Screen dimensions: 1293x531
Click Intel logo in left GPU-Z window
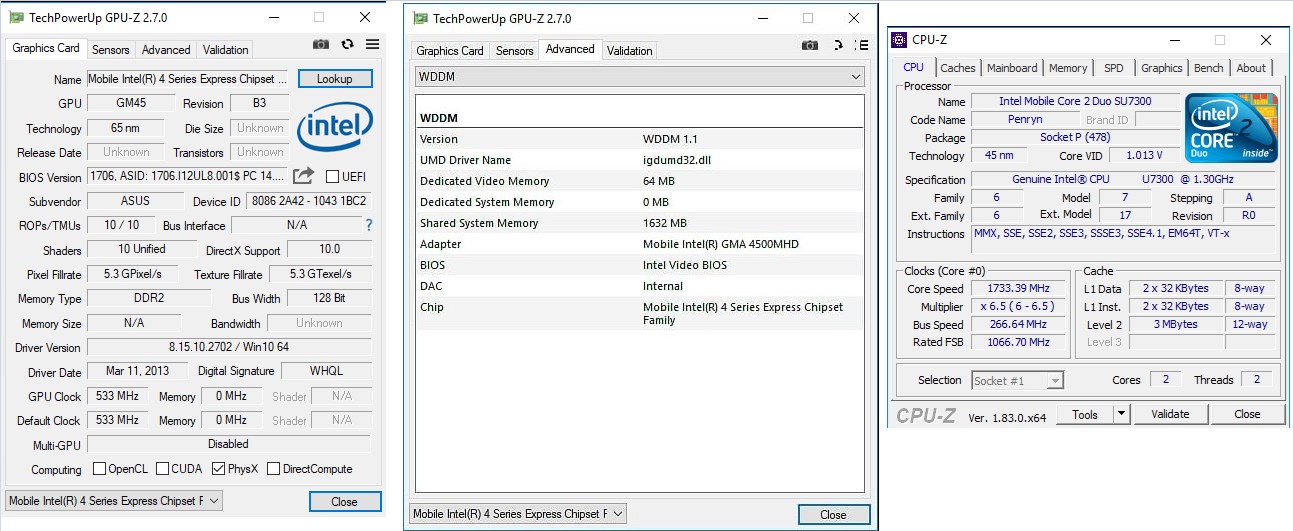334,125
